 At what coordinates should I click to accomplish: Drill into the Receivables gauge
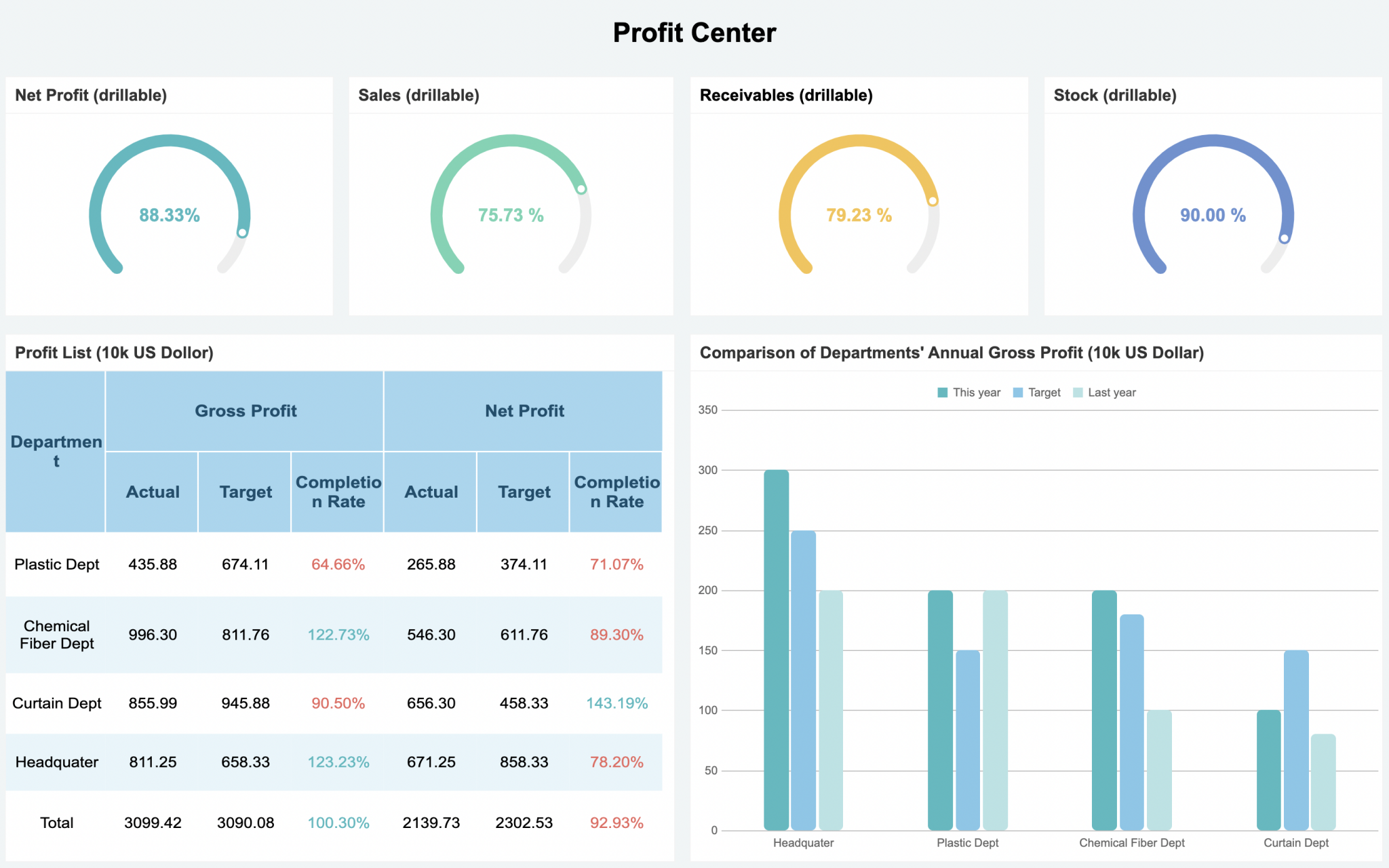tap(859, 216)
